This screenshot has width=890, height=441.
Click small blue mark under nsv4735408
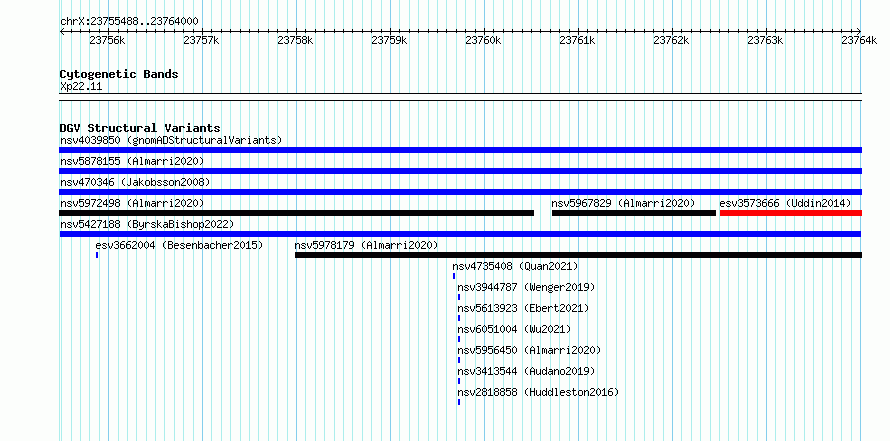[454, 276]
